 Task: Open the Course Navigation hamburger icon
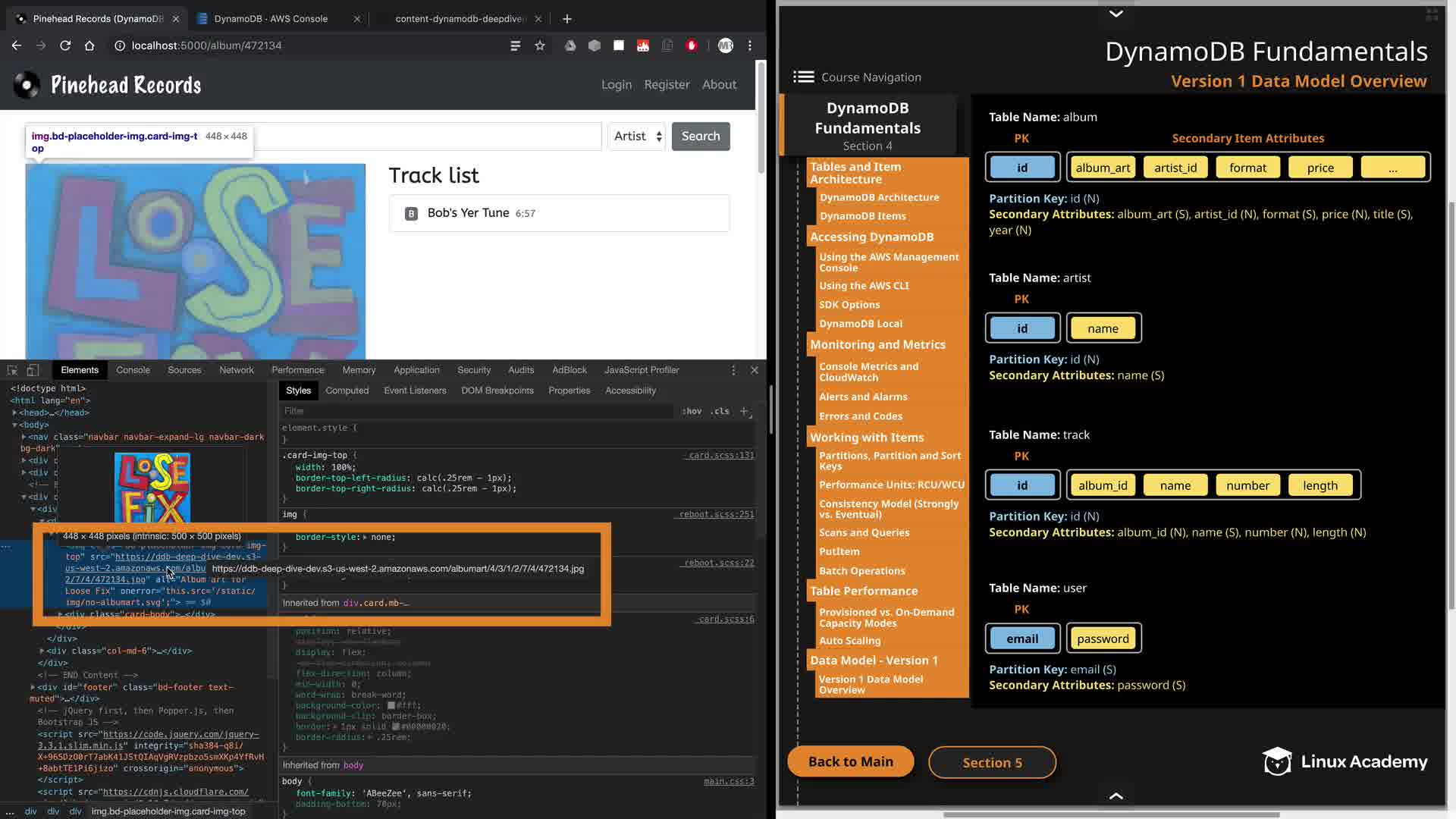(803, 77)
